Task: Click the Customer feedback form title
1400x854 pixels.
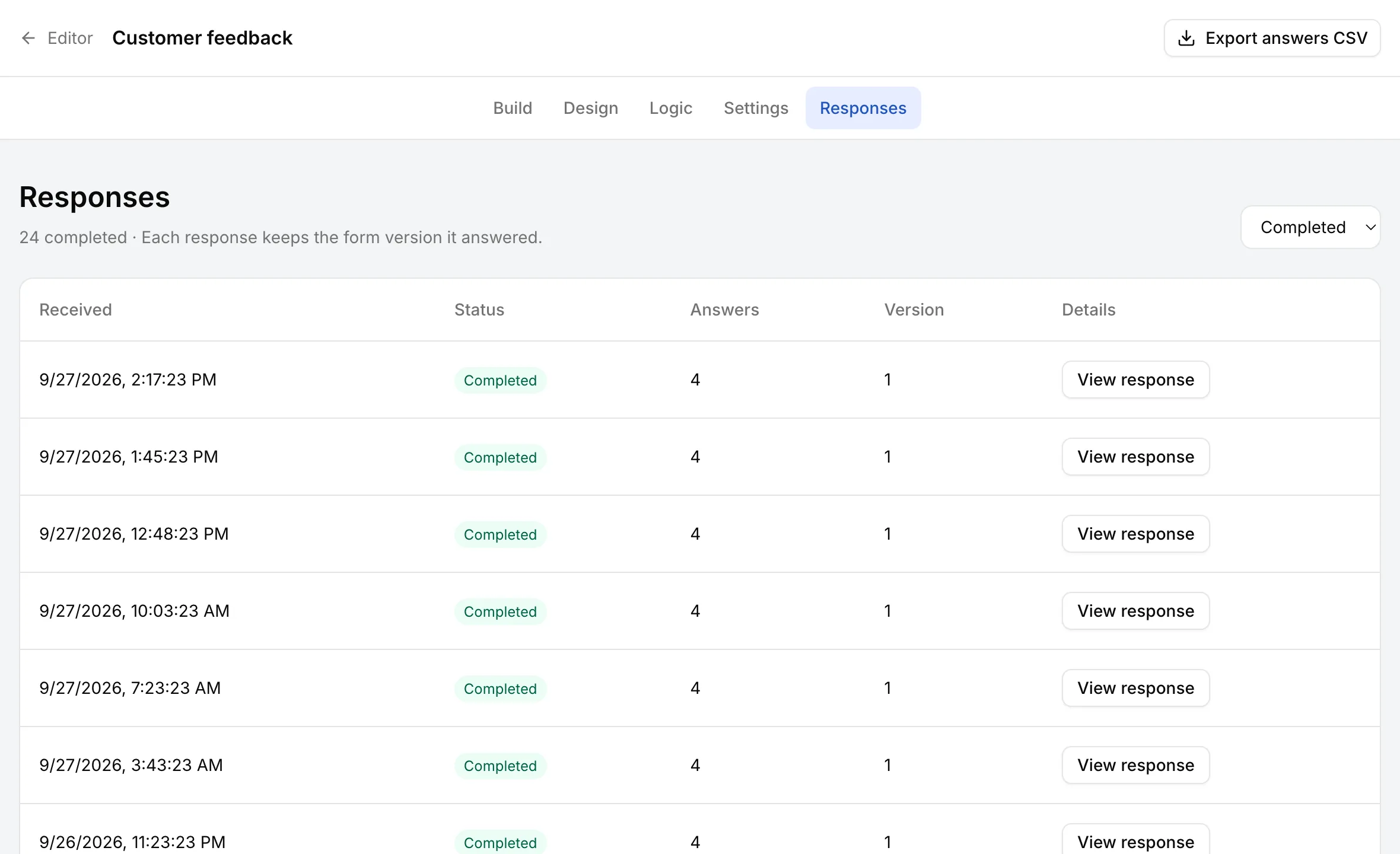Action: click(x=202, y=38)
